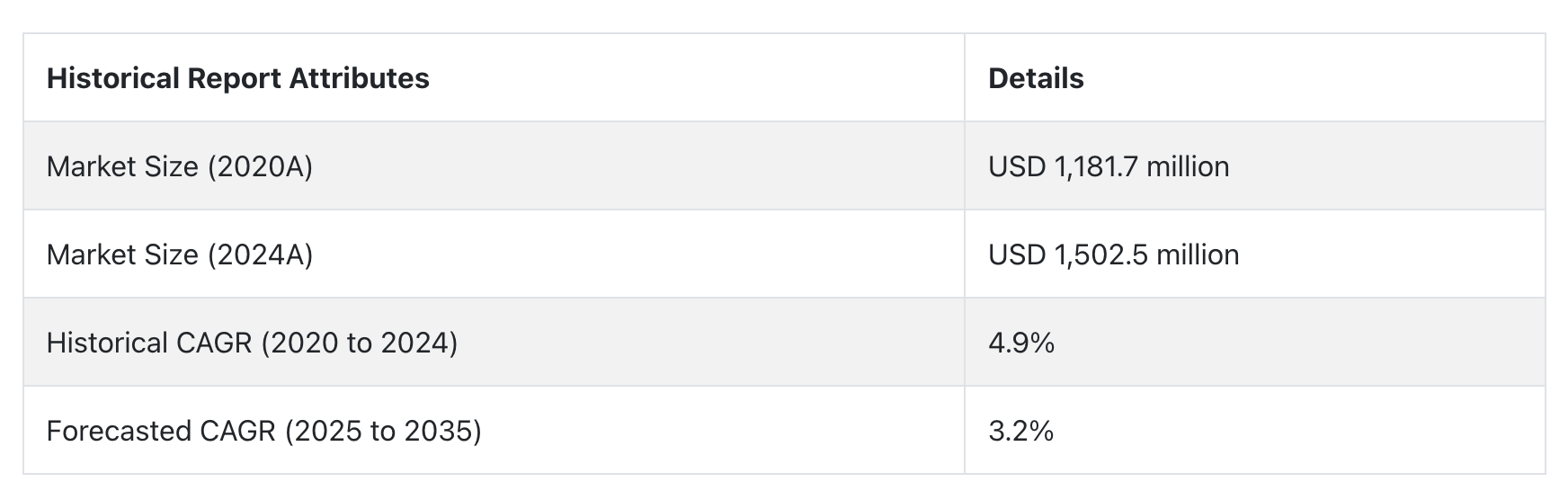
Task: Select Historical CAGR (2020 to 2024) cell
Action: [x=494, y=343]
